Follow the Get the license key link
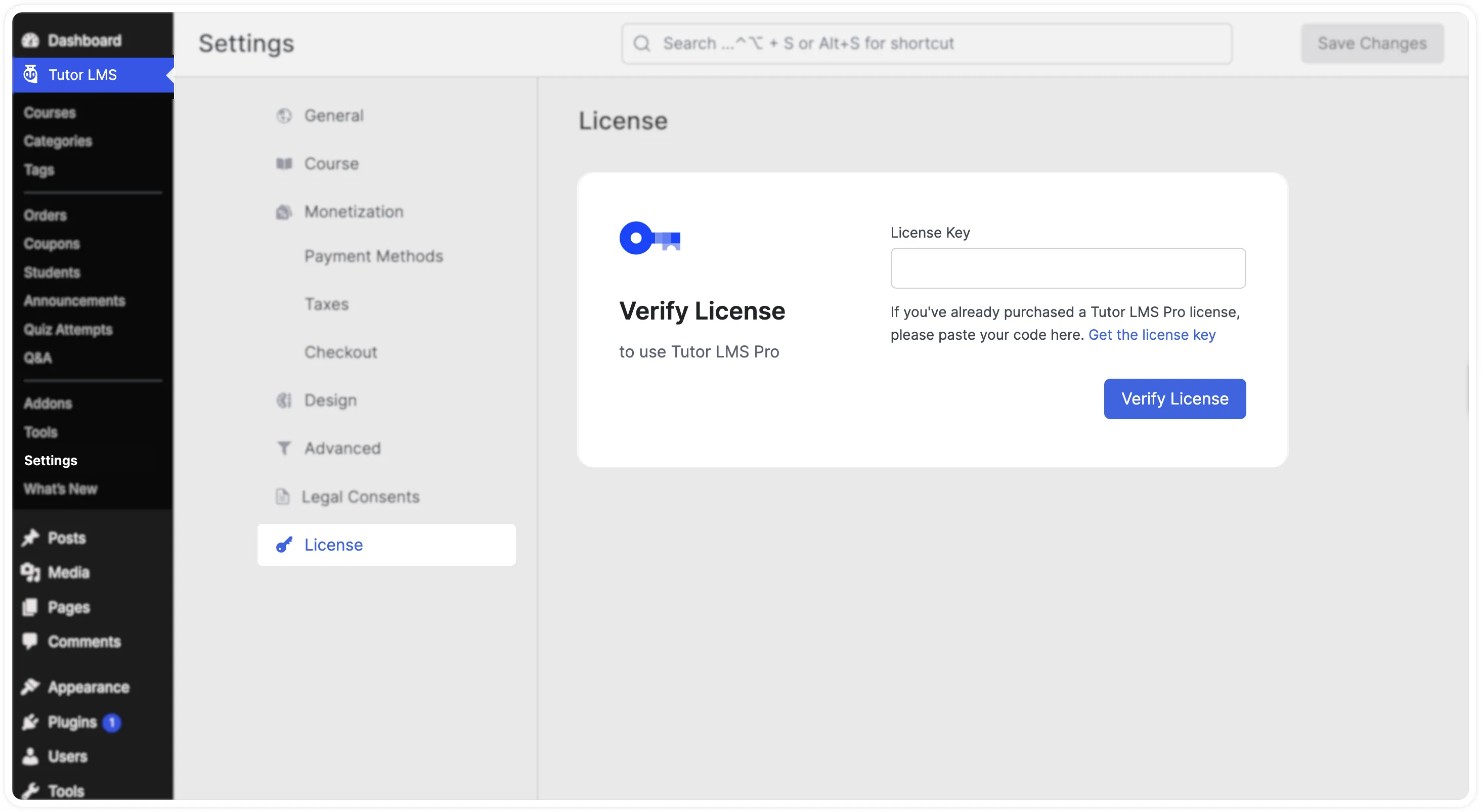The image size is (1481, 812). click(x=1152, y=334)
